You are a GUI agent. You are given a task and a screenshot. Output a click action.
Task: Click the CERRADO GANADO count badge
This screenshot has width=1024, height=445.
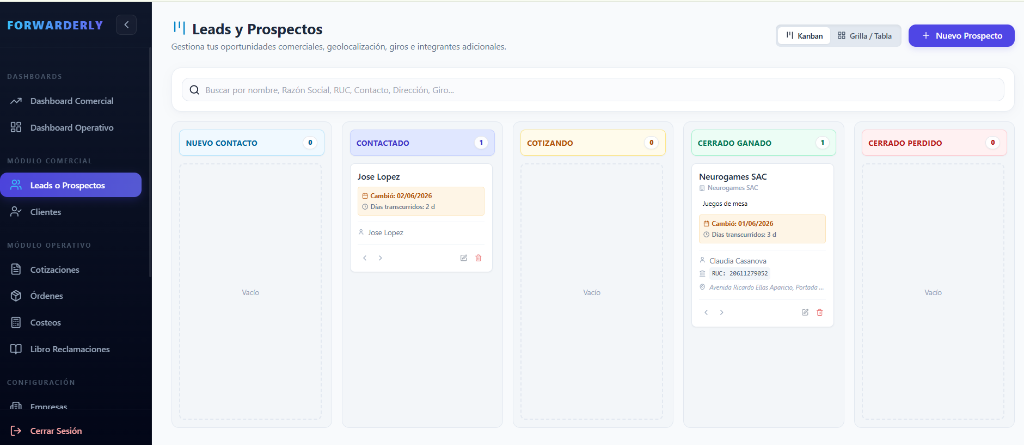click(x=822, y=142)
